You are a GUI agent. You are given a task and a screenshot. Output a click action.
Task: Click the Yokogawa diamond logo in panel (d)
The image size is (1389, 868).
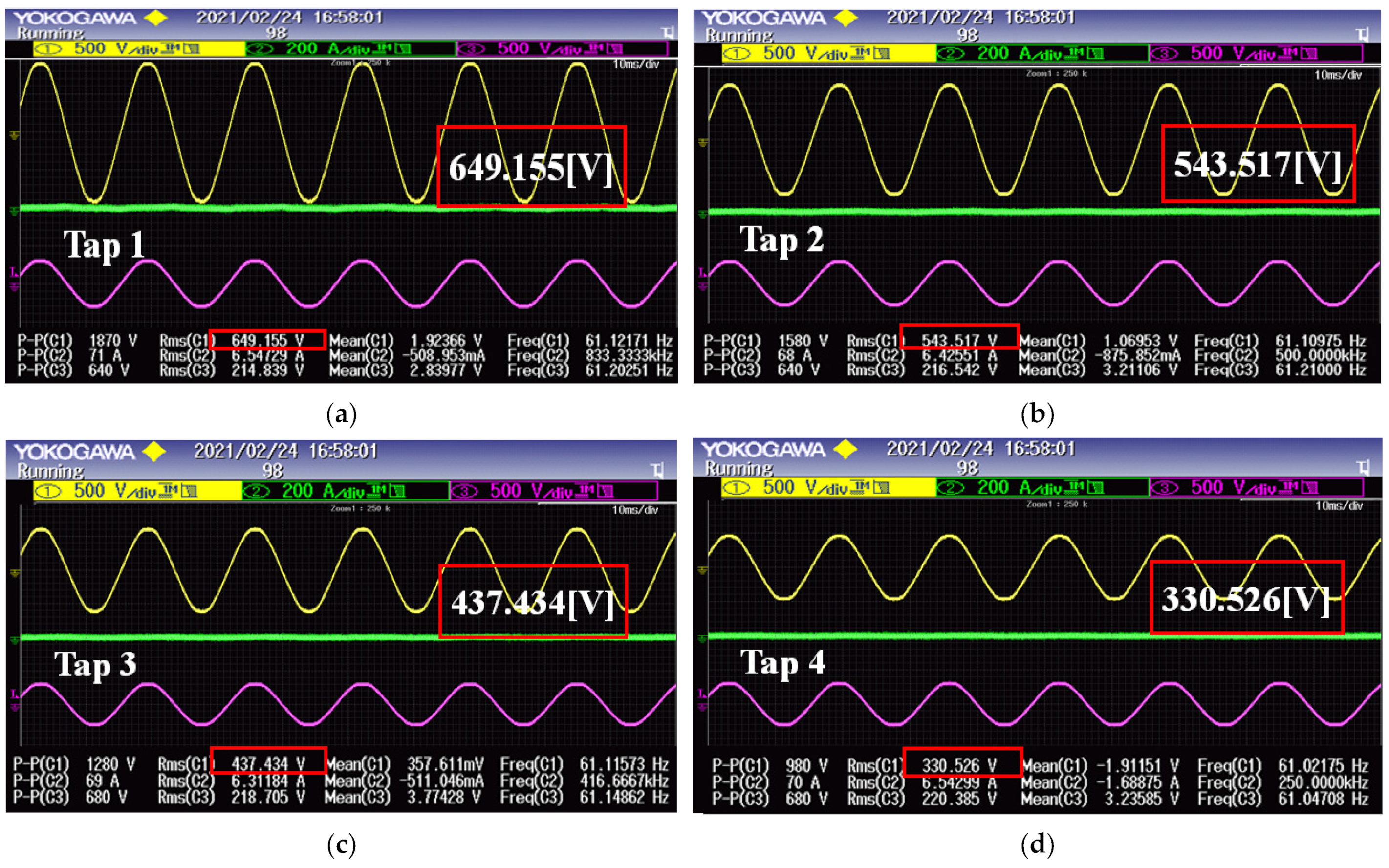click(x=846, y=450)
